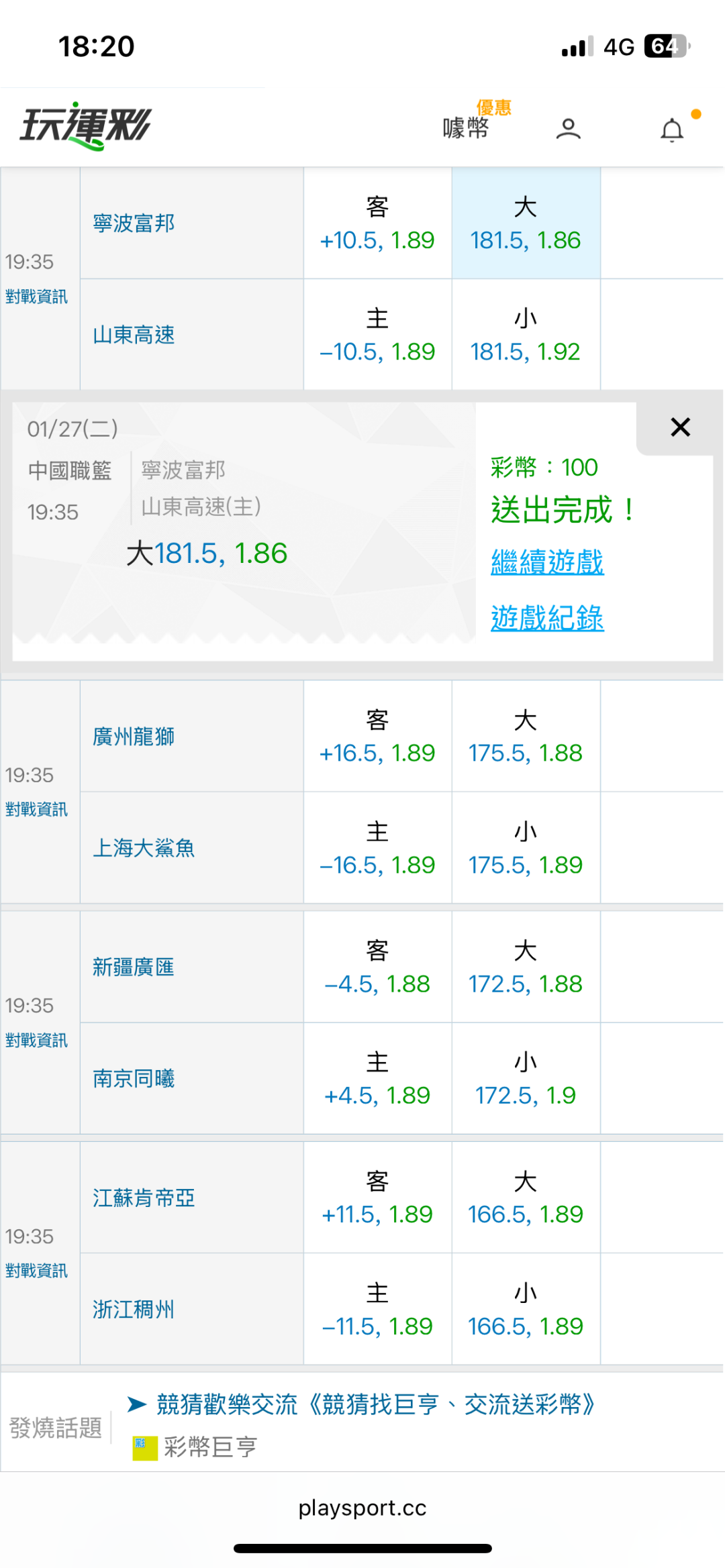
Task: Open the 江蘇肯帝亞 team page
Action: 144,1198
